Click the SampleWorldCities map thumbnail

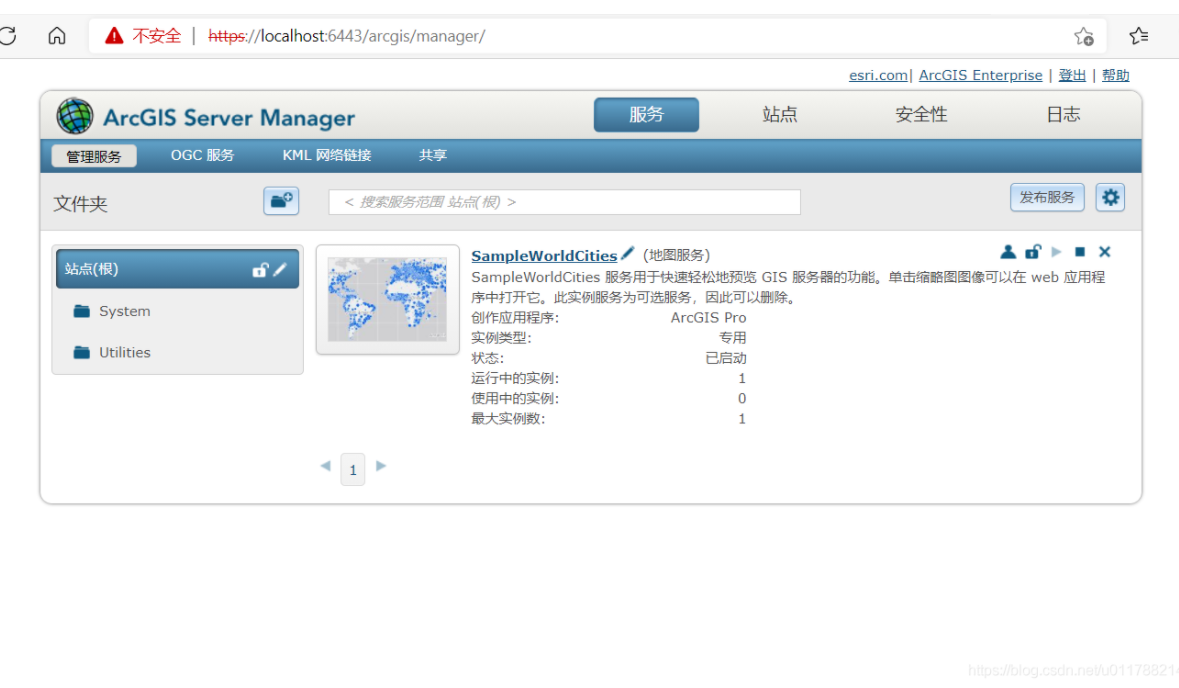388,297
